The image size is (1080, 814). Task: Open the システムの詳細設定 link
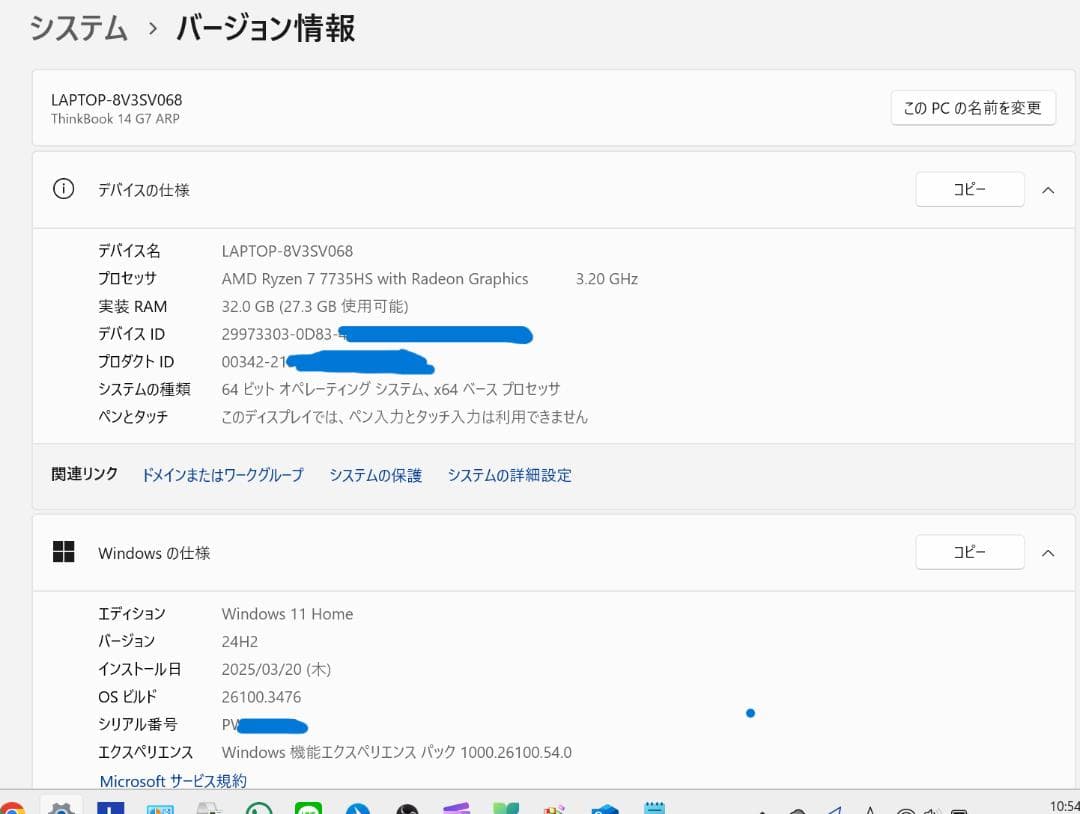tap(510, 475)
